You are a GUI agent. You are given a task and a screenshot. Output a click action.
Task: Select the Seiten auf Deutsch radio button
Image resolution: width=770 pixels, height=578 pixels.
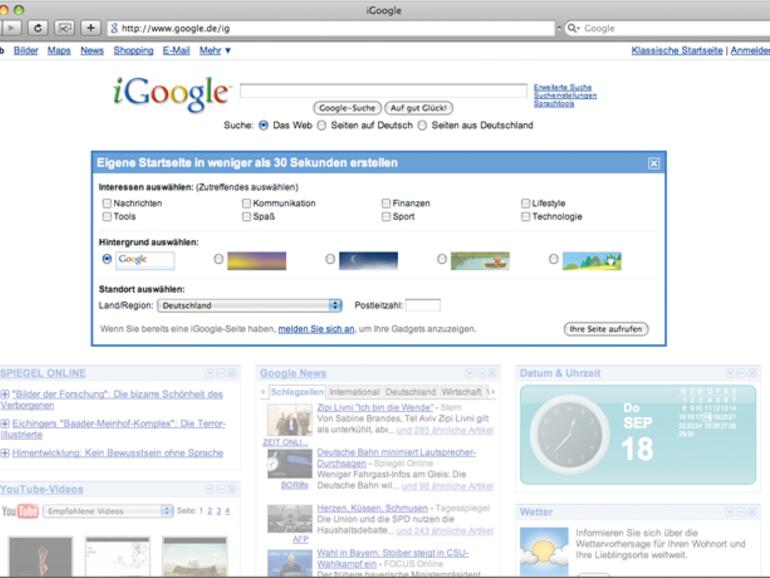click(322, 126)
